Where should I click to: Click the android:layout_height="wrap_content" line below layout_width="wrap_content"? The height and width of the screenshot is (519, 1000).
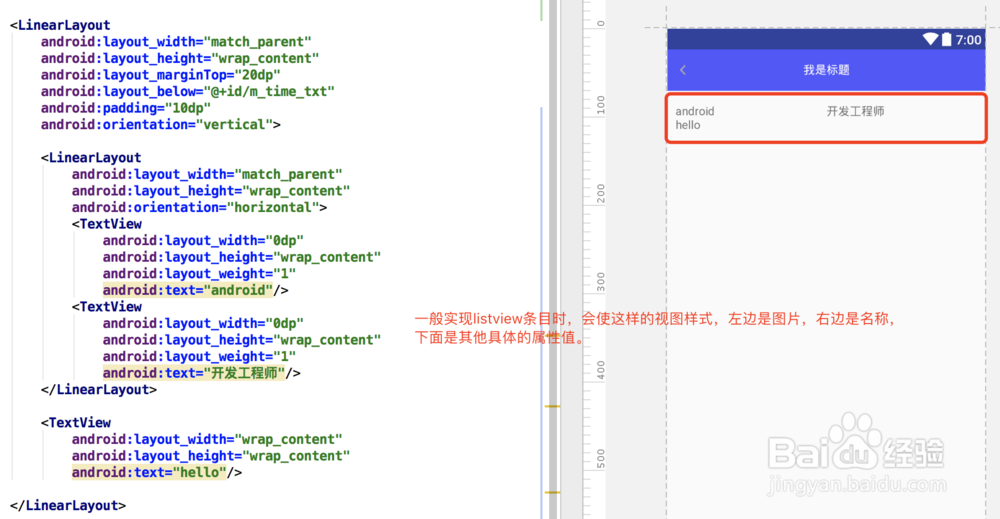210,456
